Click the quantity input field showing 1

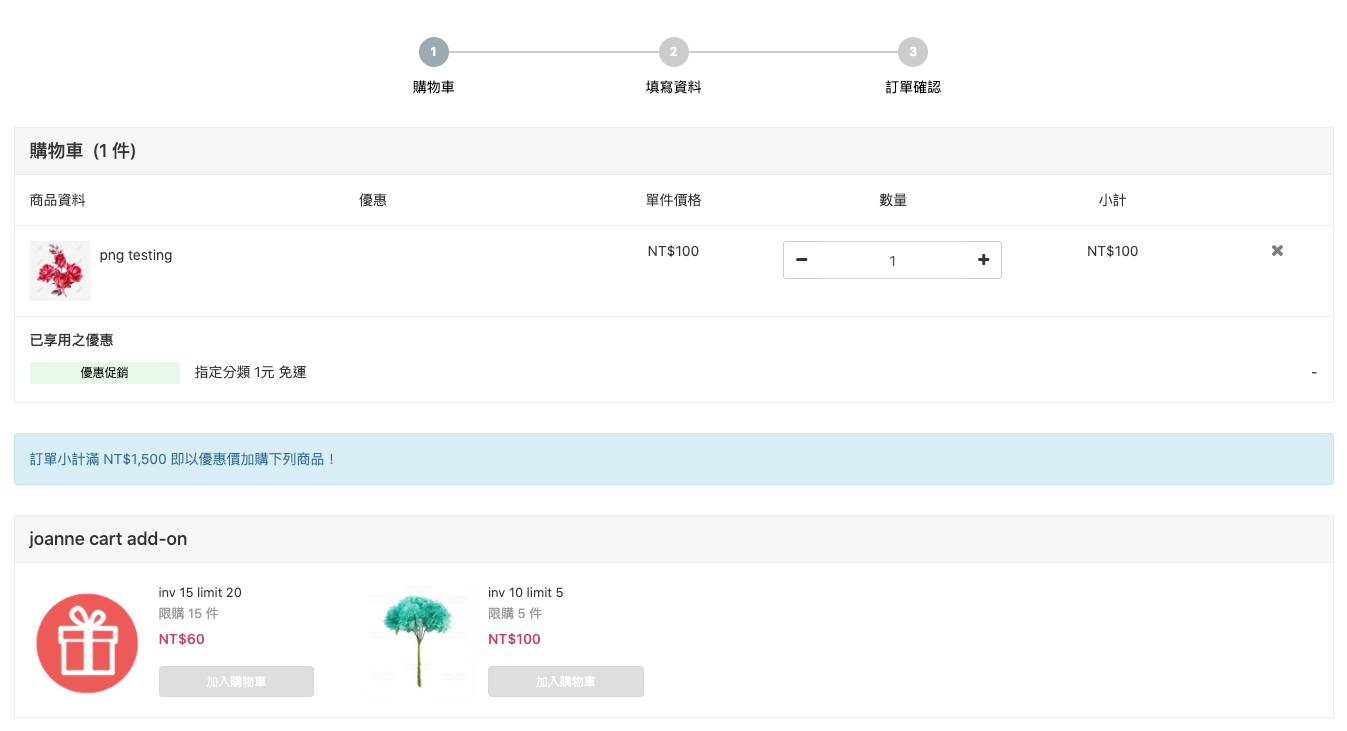pyautogui.click(x=892, y=260)
